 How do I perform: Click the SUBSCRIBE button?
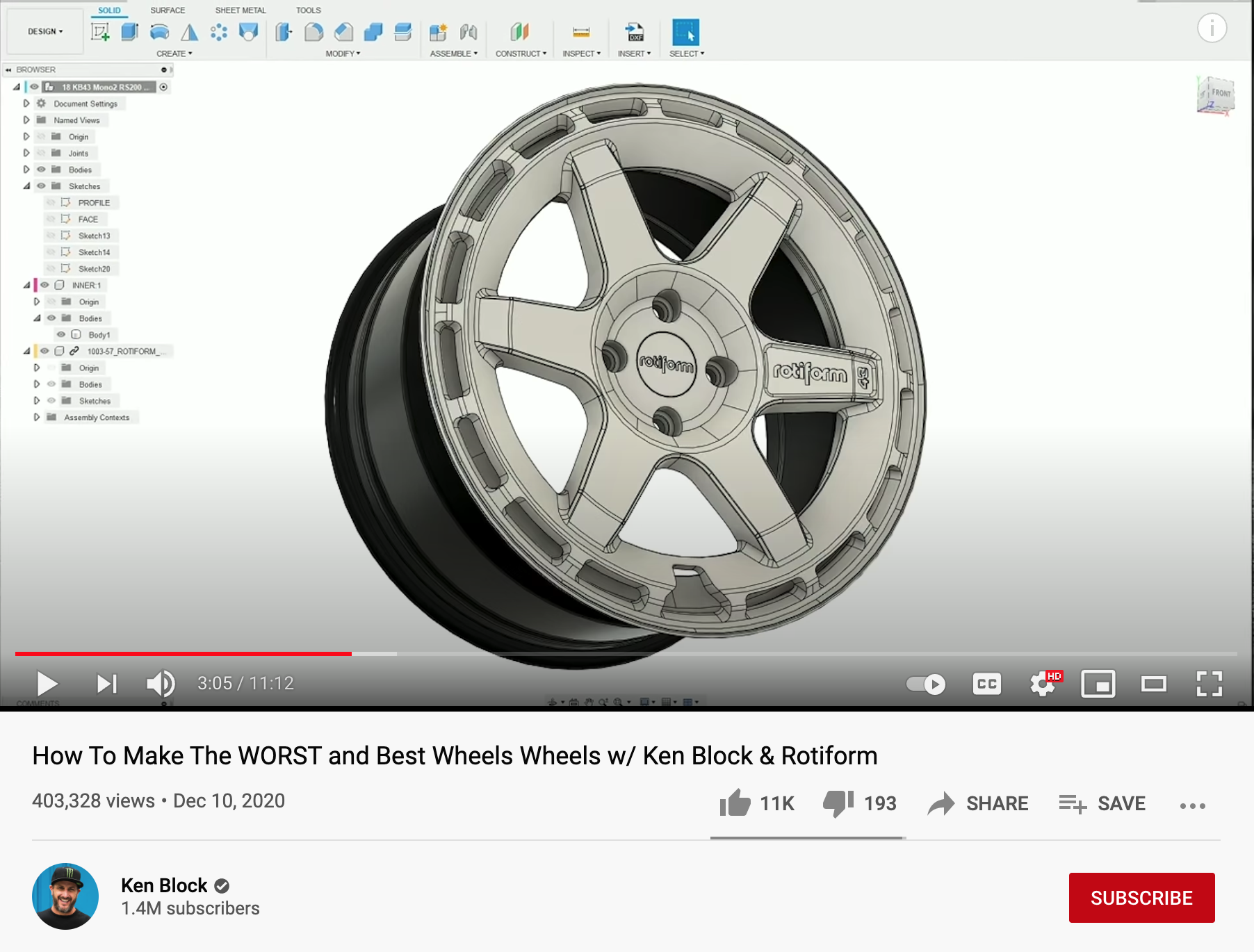(x=1142, y=898)
